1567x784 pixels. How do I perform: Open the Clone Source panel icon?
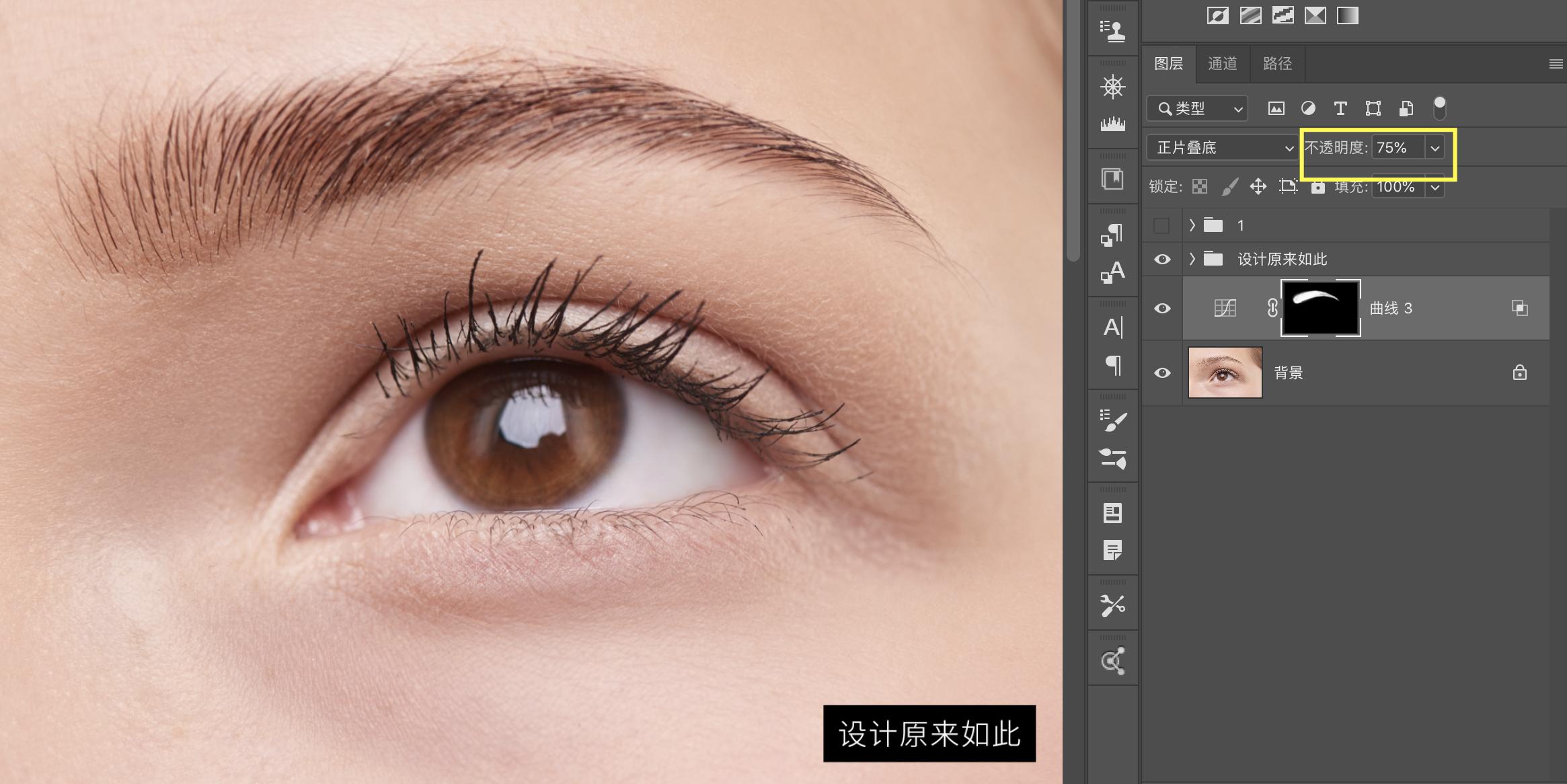point(1112,30)
